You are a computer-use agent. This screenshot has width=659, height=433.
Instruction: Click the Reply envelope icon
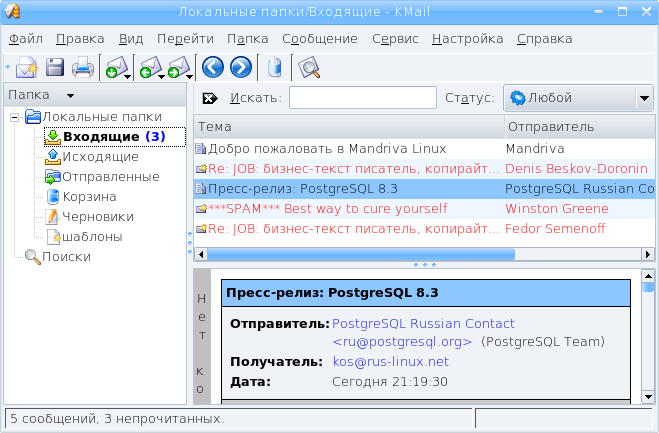pyautogui.click(x=150, y=67)
